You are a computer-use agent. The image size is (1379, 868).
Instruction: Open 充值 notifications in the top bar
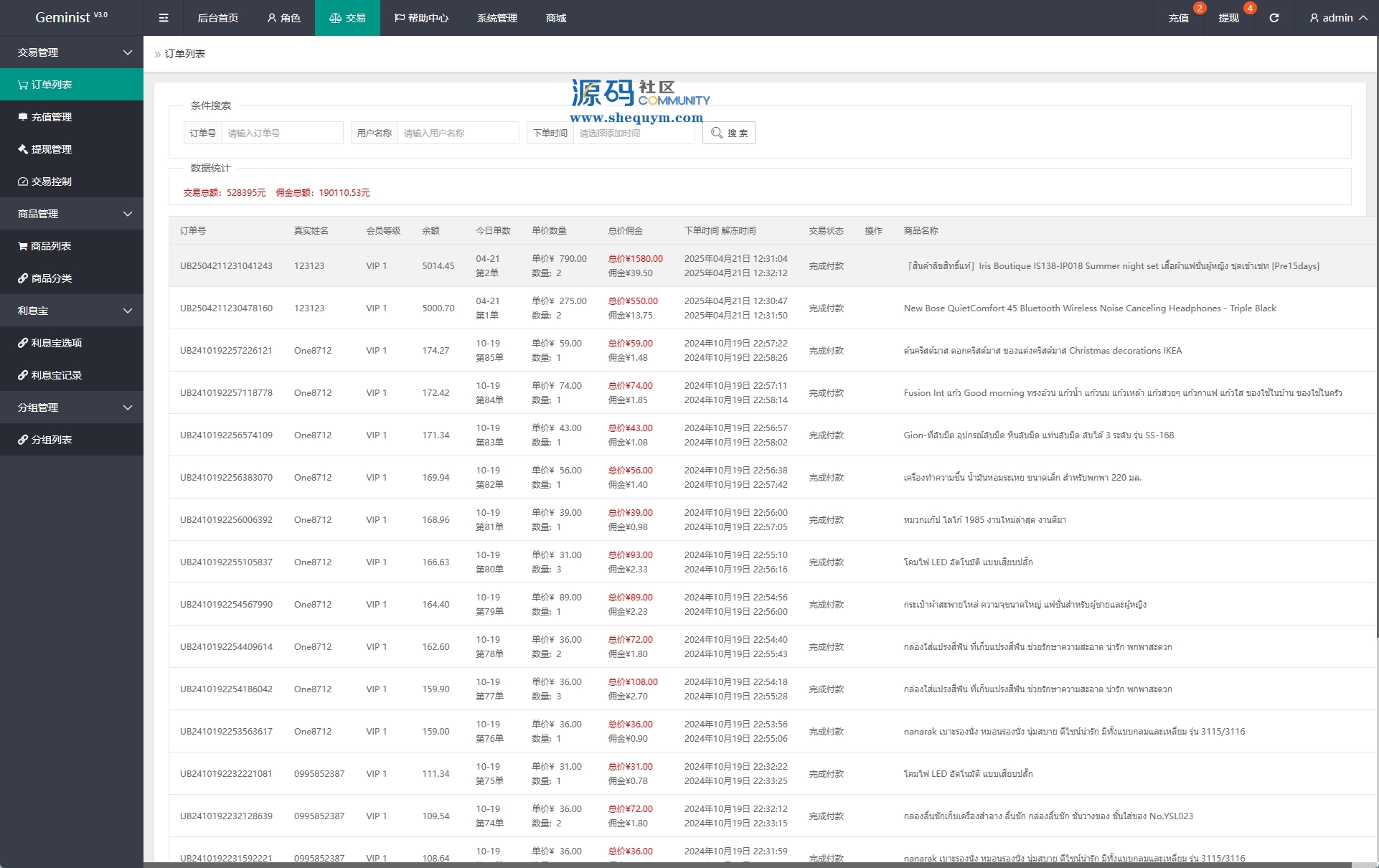tap(1178, 18)
